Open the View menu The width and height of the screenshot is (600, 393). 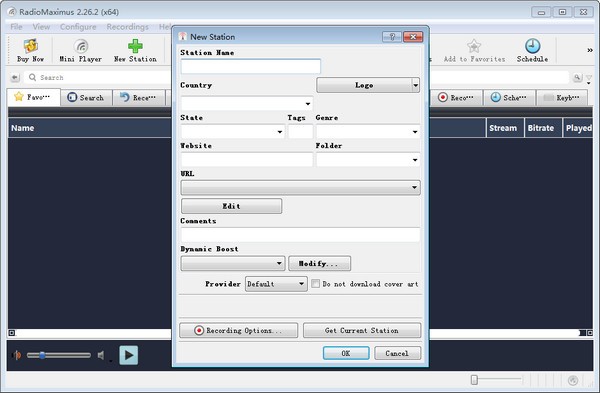click(x=41, y=27)
